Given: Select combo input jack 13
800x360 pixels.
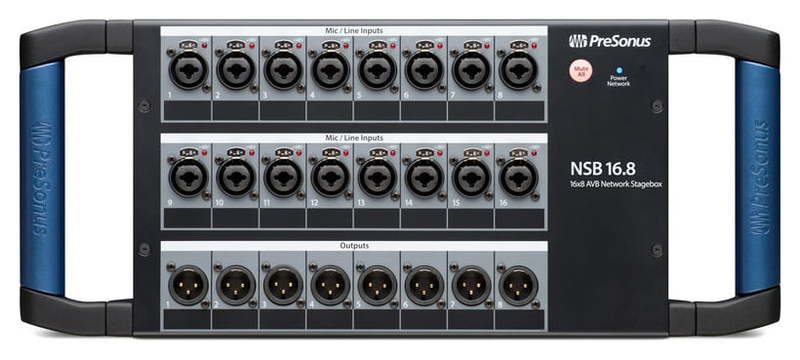Looking at the screenshot, I should 378,178.
